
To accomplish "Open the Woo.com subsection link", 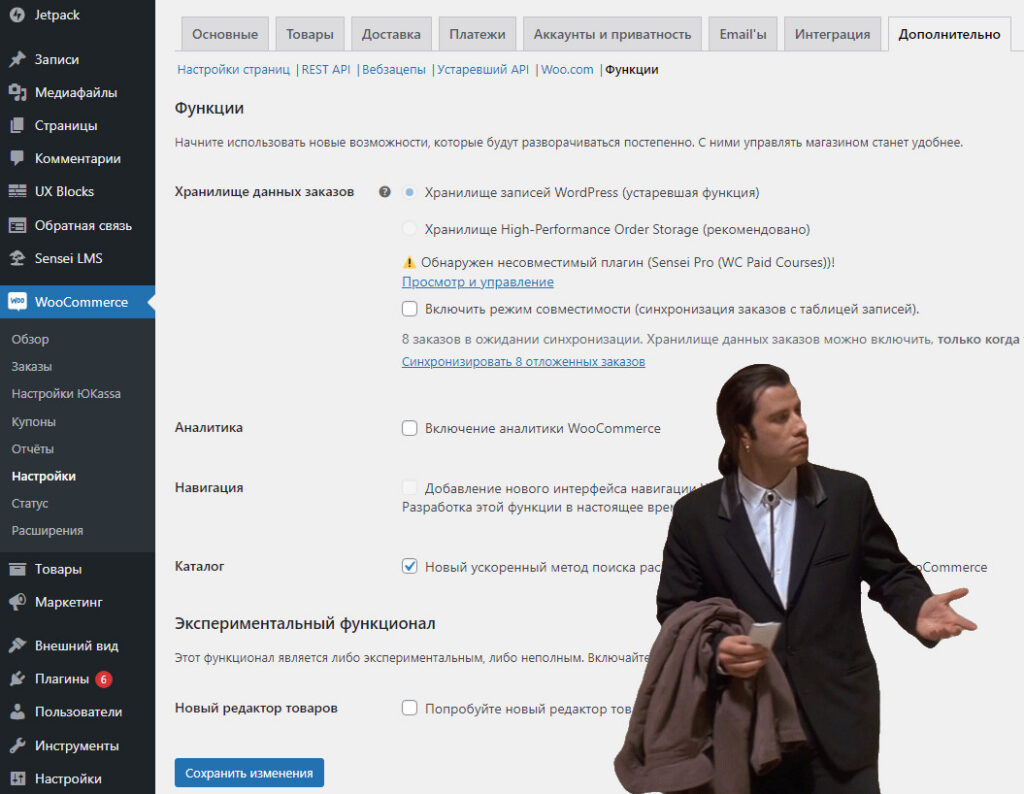I will click(x=567, y=69).
